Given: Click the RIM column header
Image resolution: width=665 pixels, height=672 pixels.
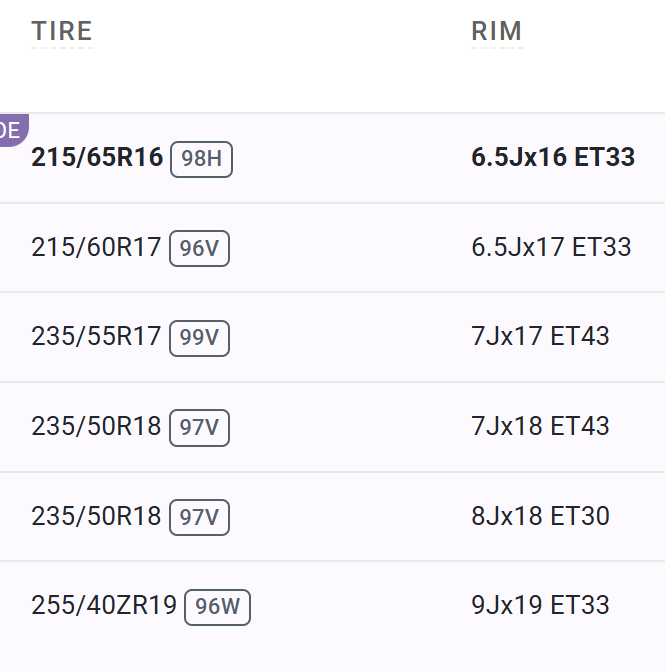Looking at the screenshot, I should [x=496, y=32].
